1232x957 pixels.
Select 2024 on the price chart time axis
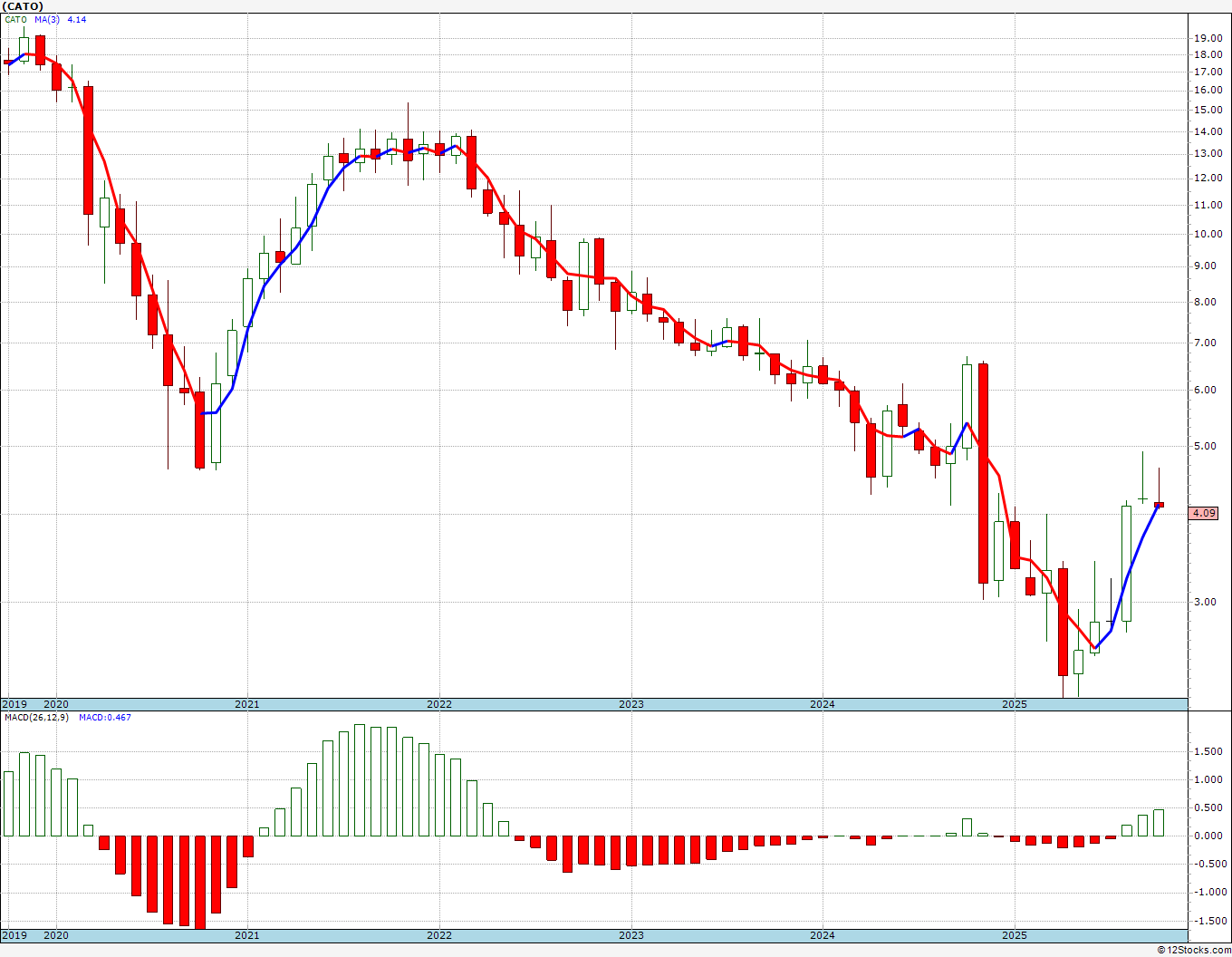[x=823, y=704]
